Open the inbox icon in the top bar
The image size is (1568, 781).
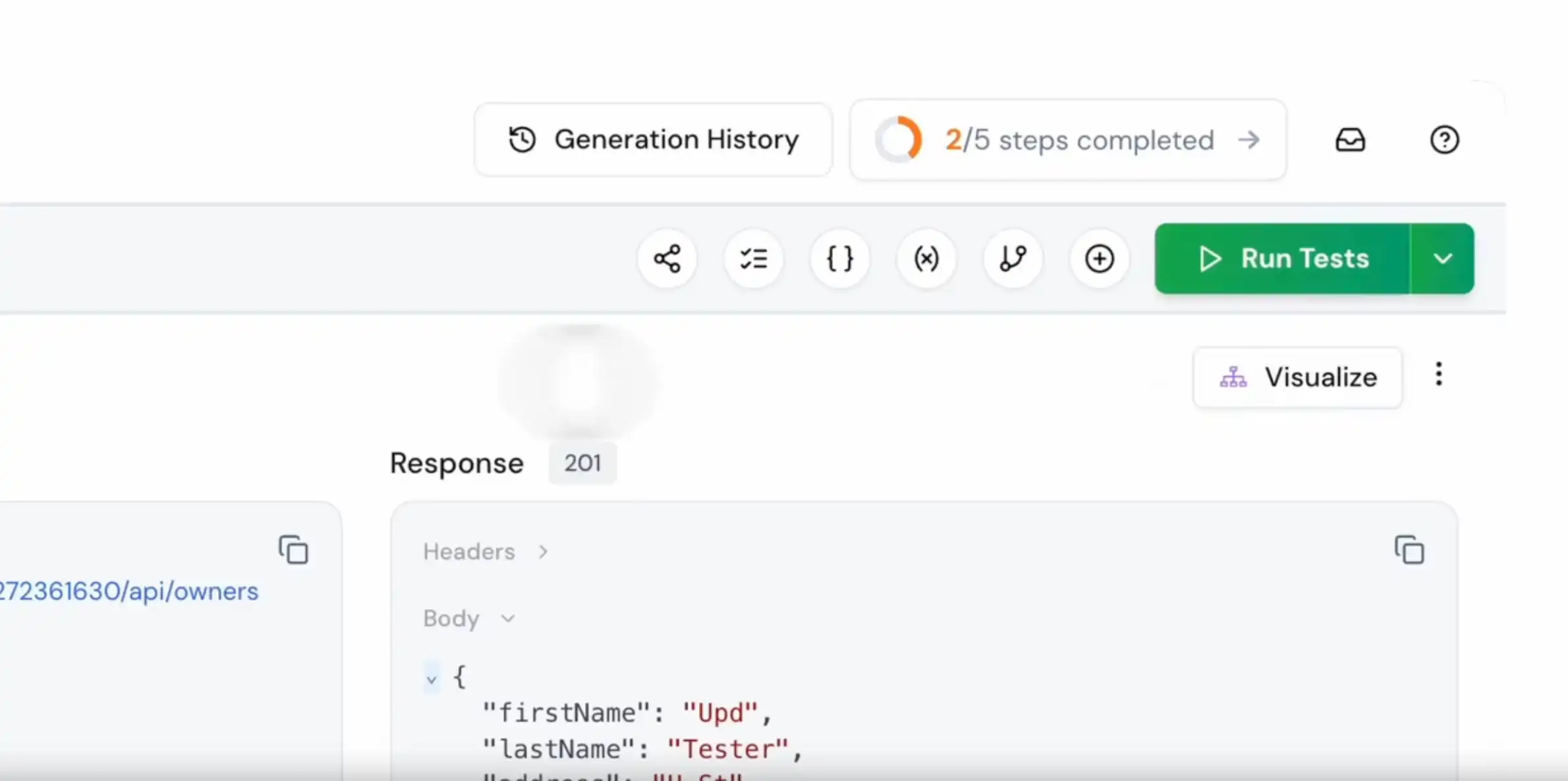(x=1351, y=139)
